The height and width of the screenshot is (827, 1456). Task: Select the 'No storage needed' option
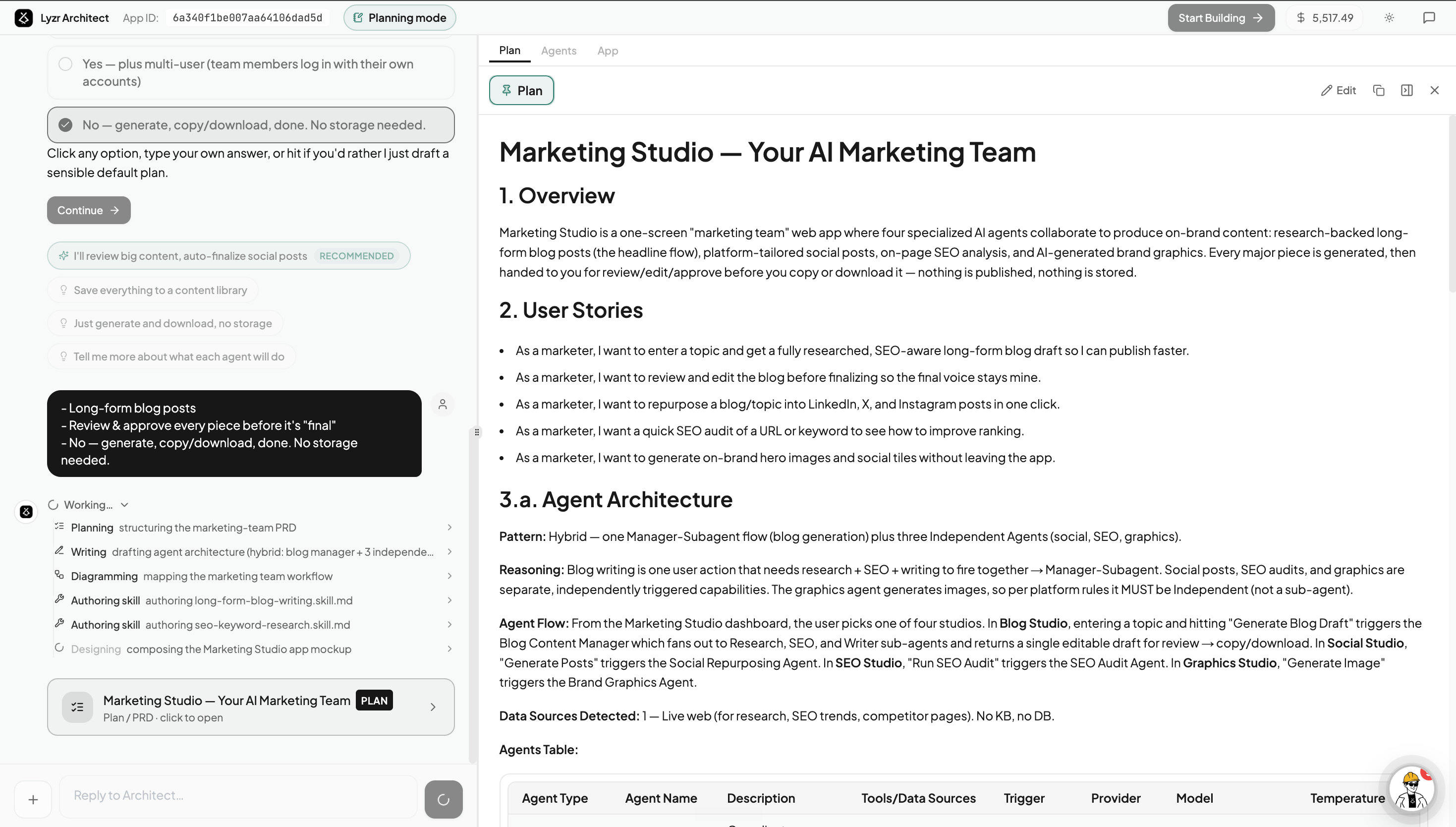pyautogui.click(x=251, y=125)
